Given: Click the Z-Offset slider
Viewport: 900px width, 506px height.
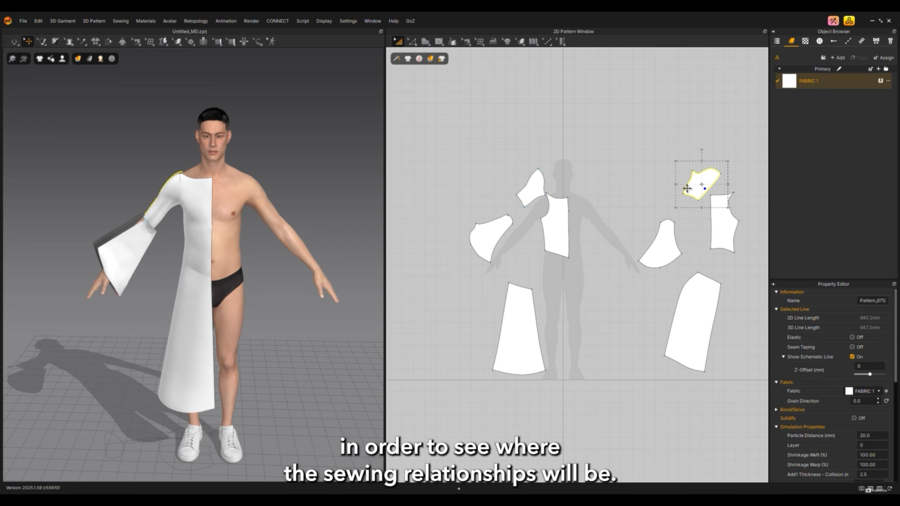Looking at the screenshot, I should tap(869, 374).
